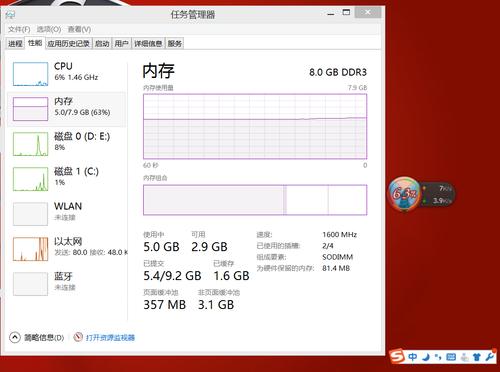Switch to the 详细信息 tab

[x=148, y=44]
